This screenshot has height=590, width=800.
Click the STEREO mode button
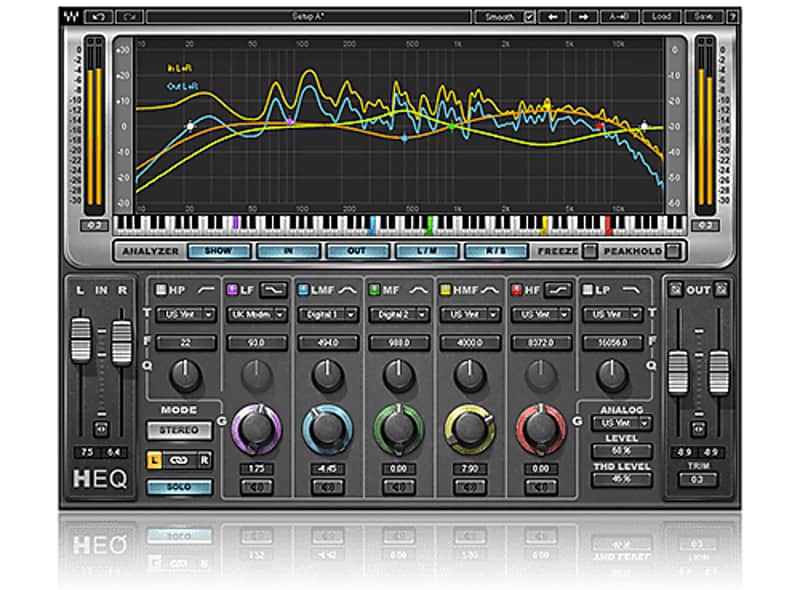[179, 430]
